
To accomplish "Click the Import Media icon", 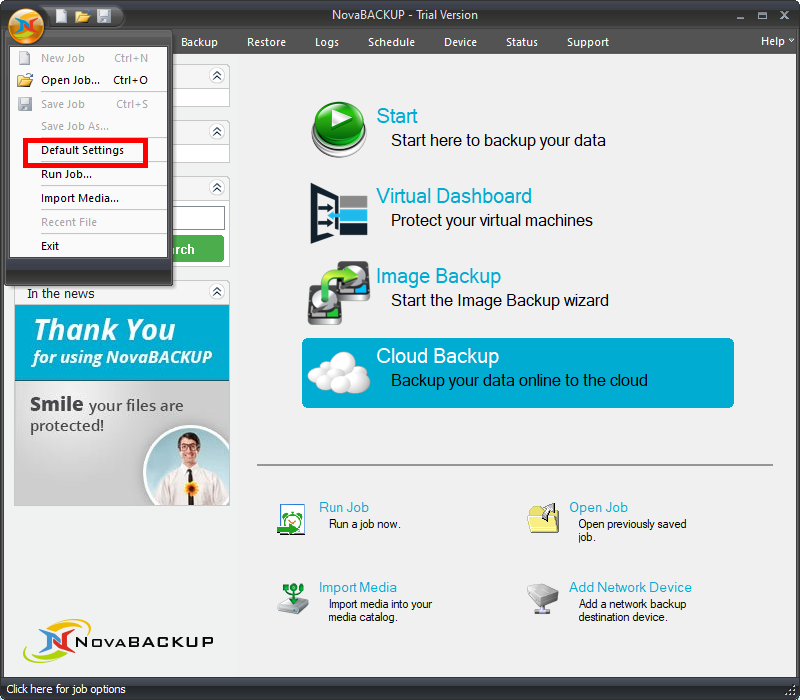I will (292, 599).
